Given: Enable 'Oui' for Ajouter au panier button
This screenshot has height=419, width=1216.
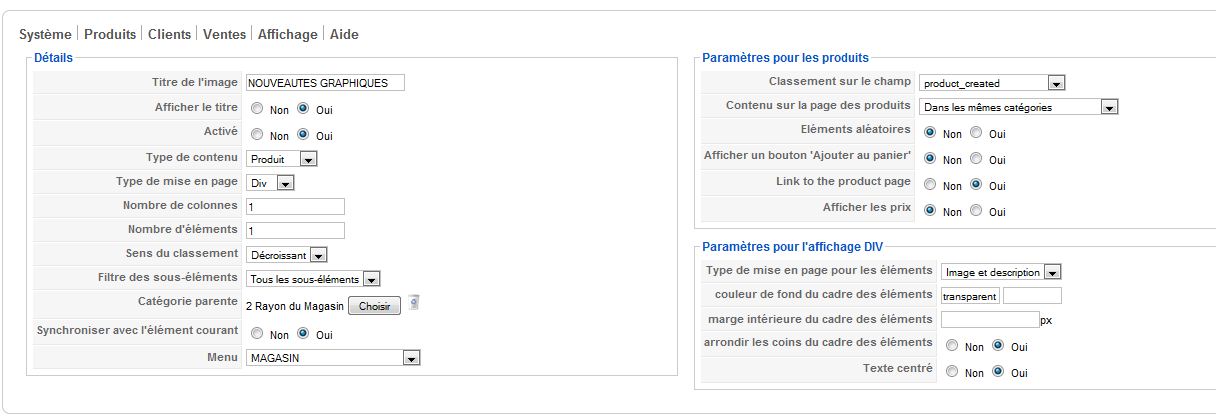Looking at the screenshot, I should [x=975, y=159].
